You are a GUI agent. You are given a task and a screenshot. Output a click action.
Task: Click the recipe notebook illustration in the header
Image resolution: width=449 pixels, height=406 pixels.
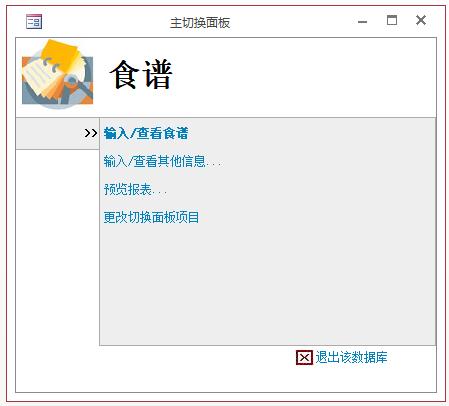pyautogui.click(x=57, y=74)
